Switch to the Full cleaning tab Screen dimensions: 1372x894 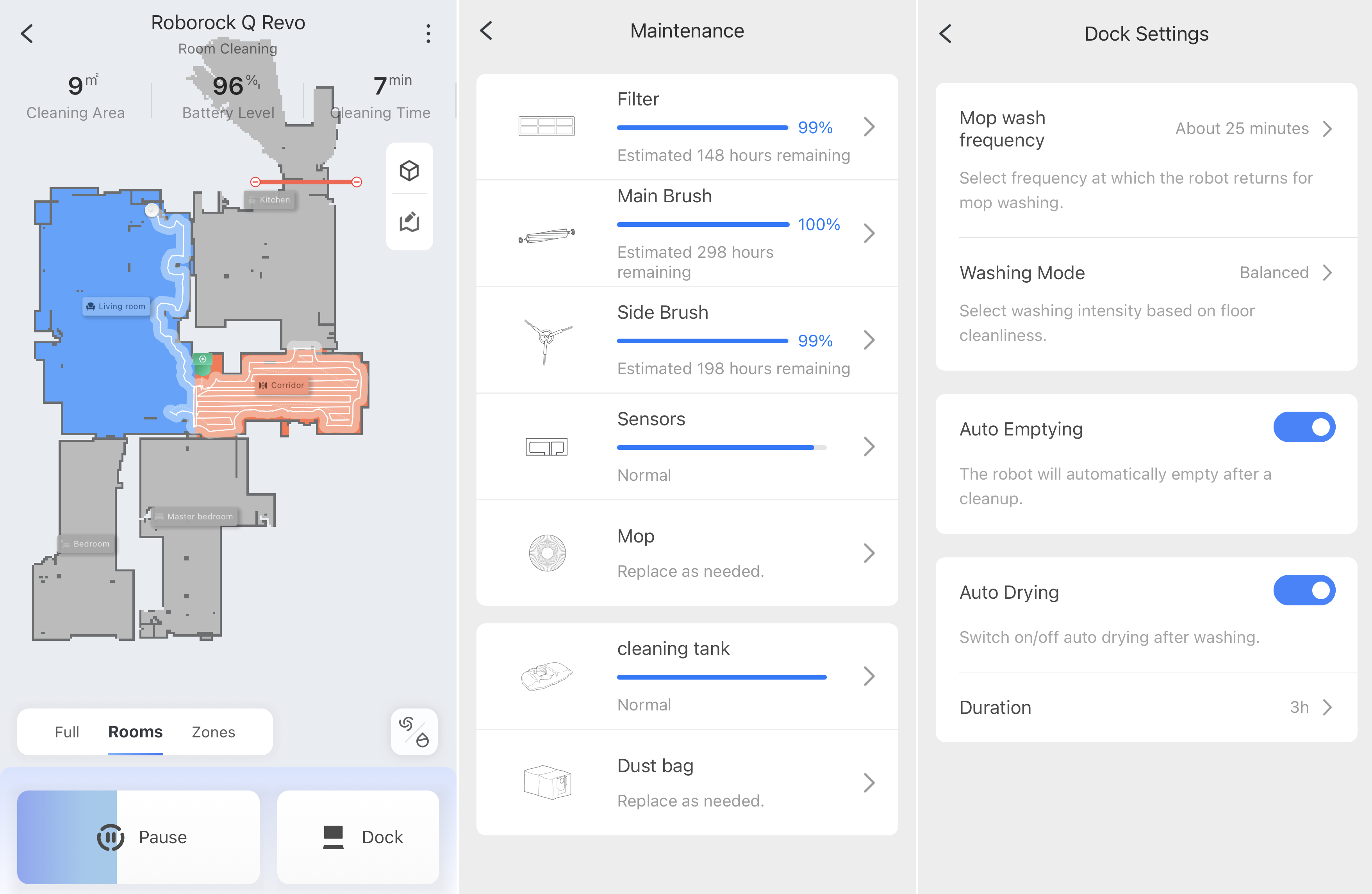point(67,732)
